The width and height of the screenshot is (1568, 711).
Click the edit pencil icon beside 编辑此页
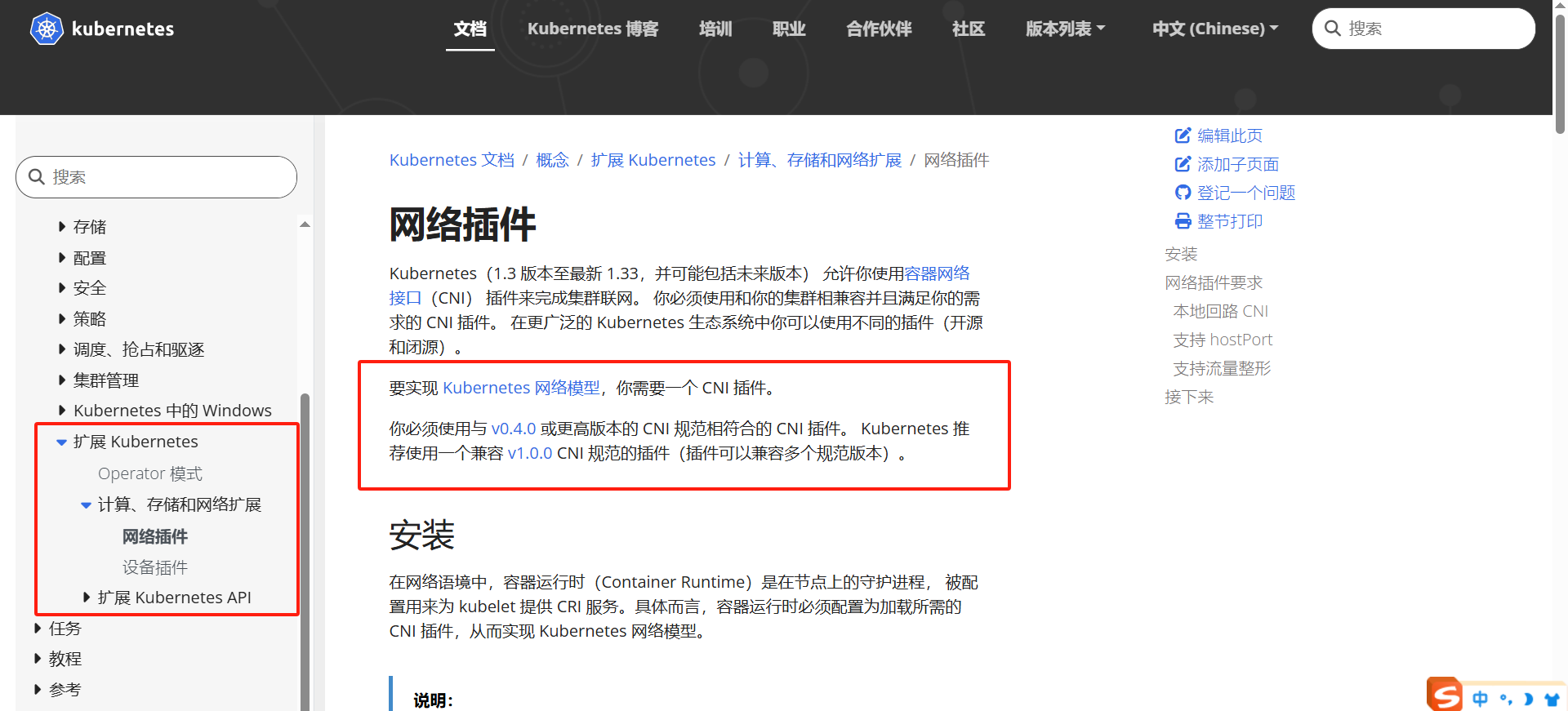[1183, 136]
